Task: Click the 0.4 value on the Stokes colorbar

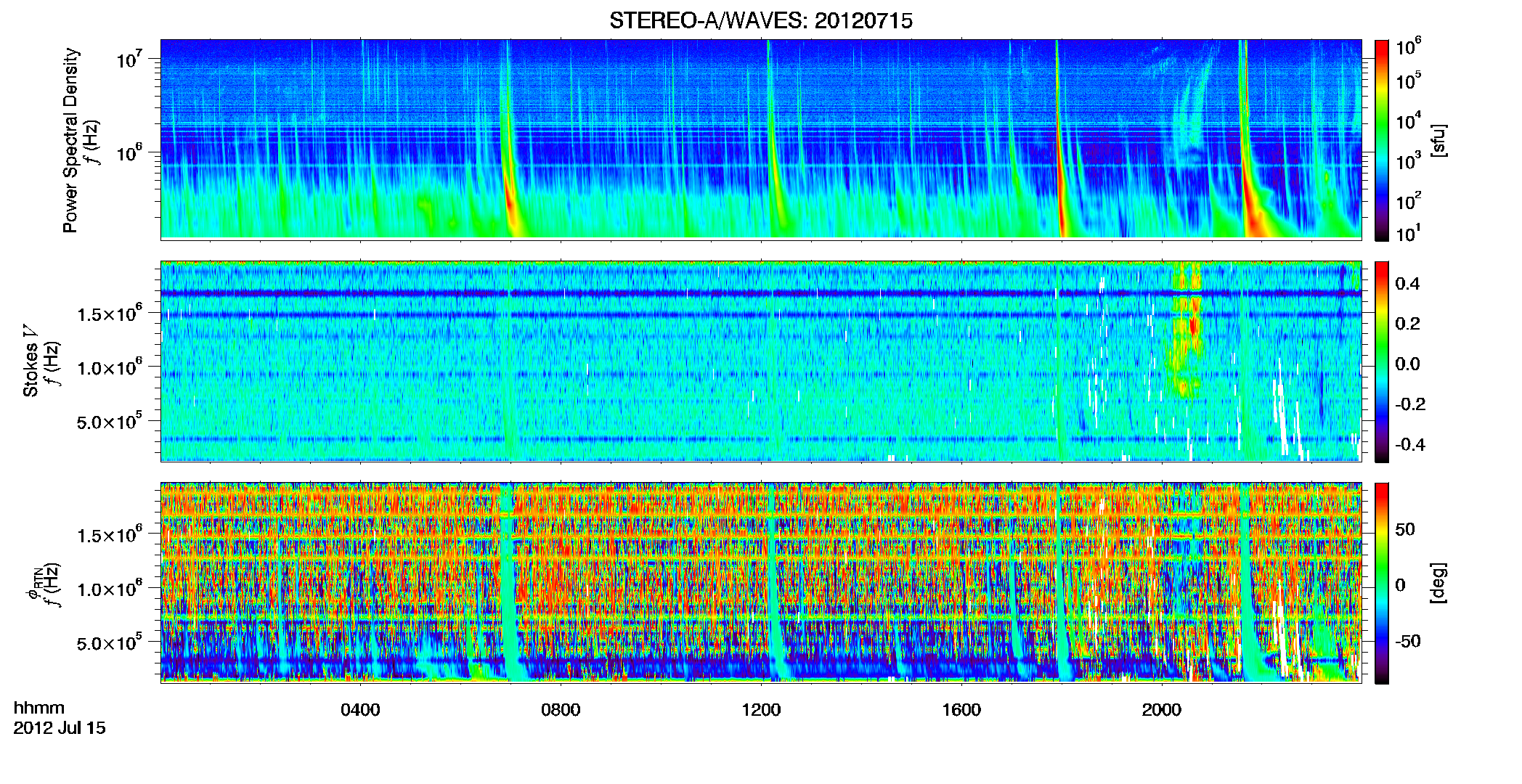Action: (x=1407, y=284)
